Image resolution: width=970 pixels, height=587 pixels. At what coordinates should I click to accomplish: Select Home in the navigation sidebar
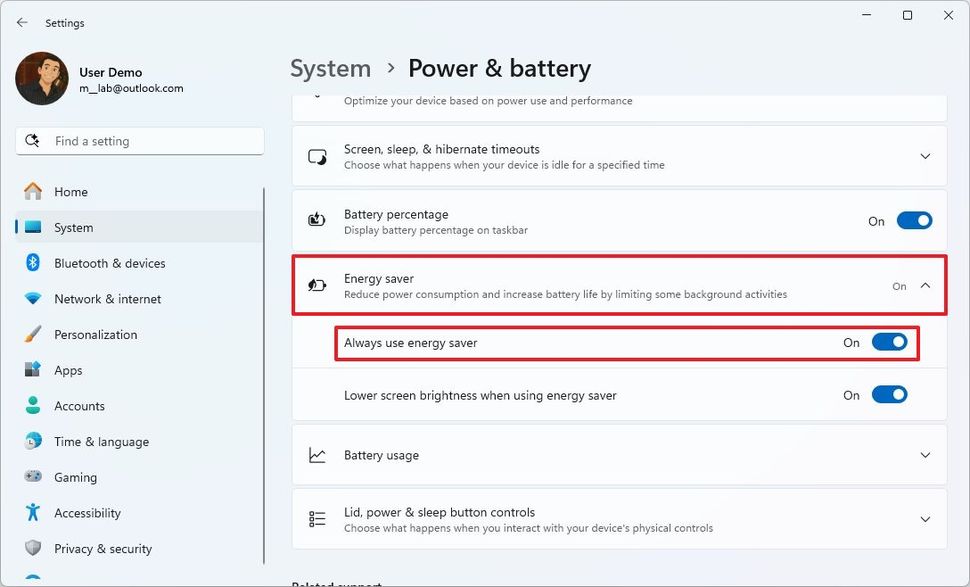coord(70,191)
